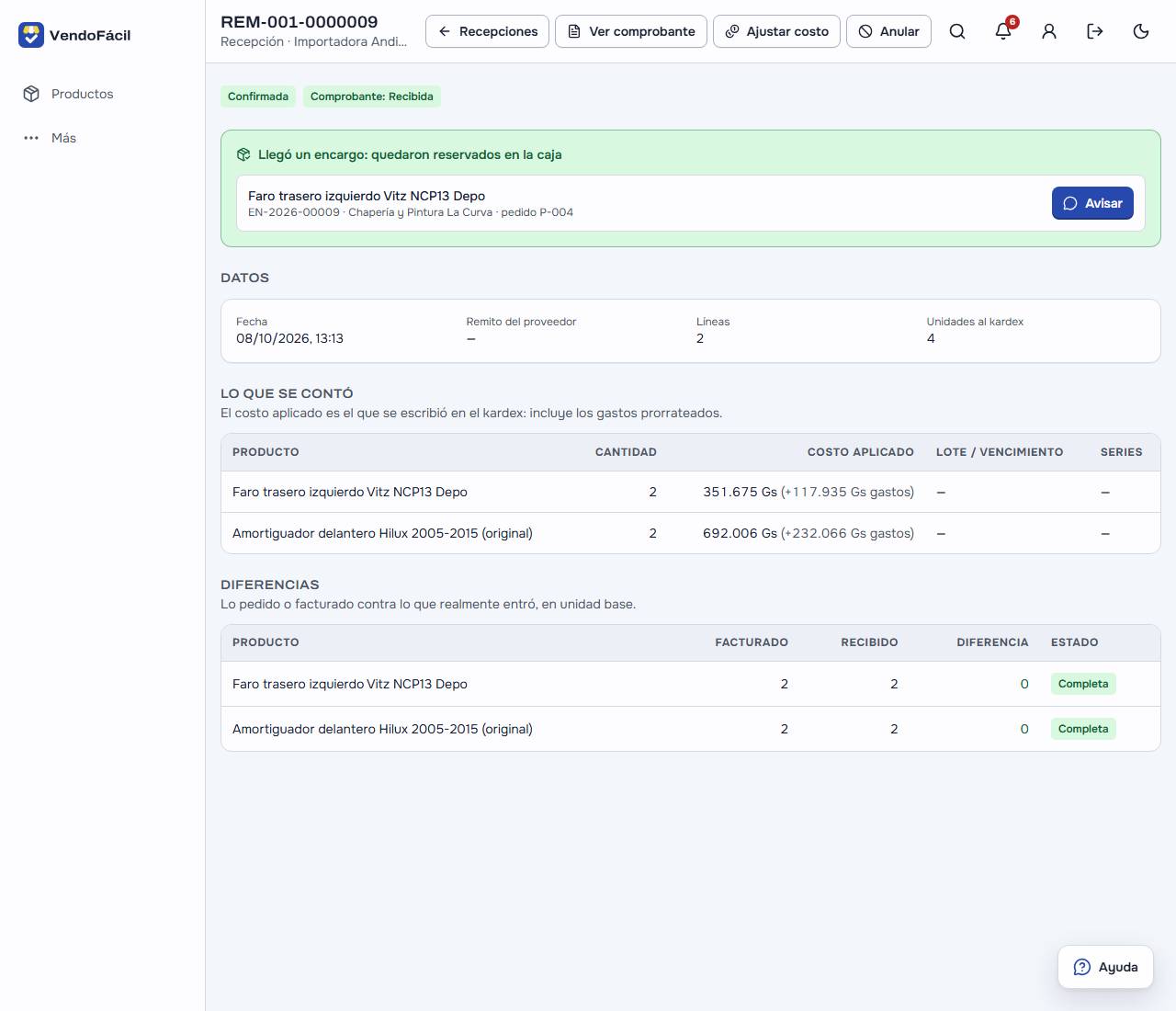
Task: Click the Confirmada status badge
Action: point(258,97)
